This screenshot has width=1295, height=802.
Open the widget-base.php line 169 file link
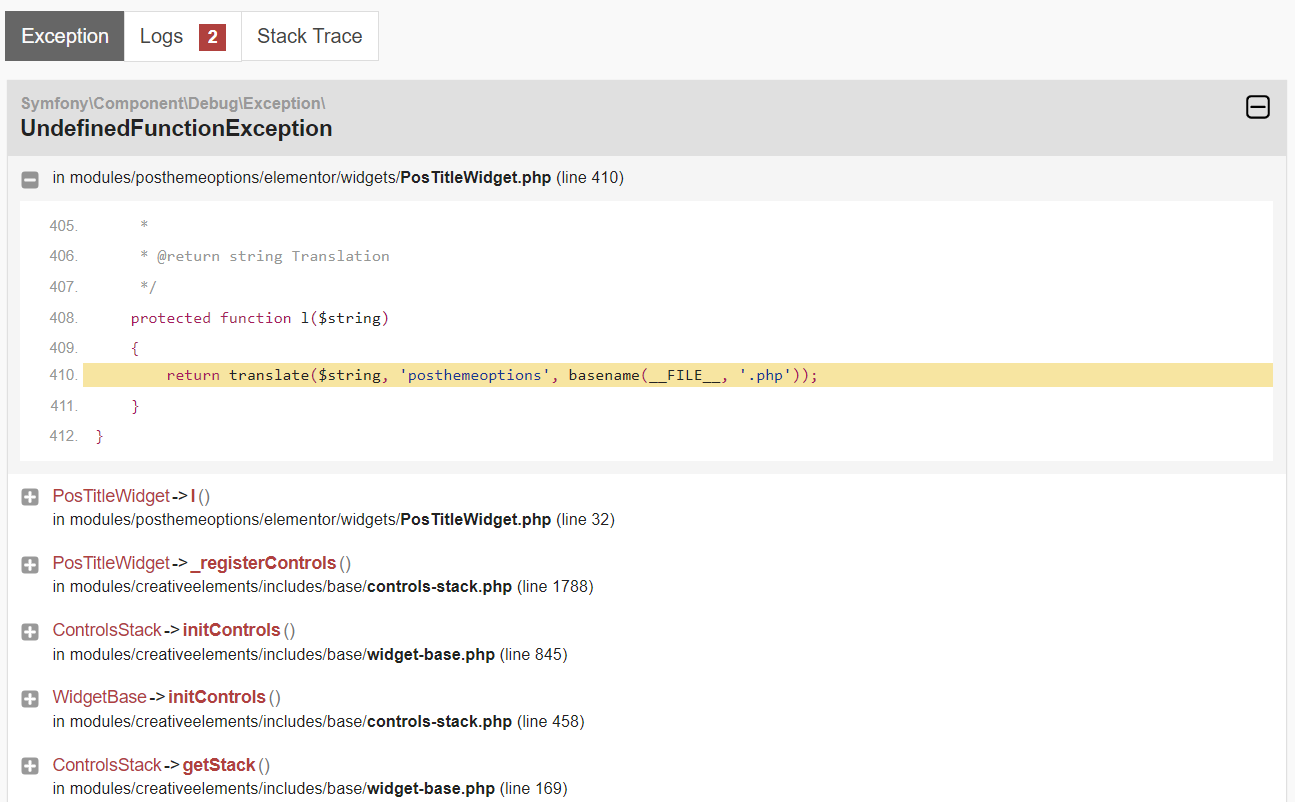310,789
